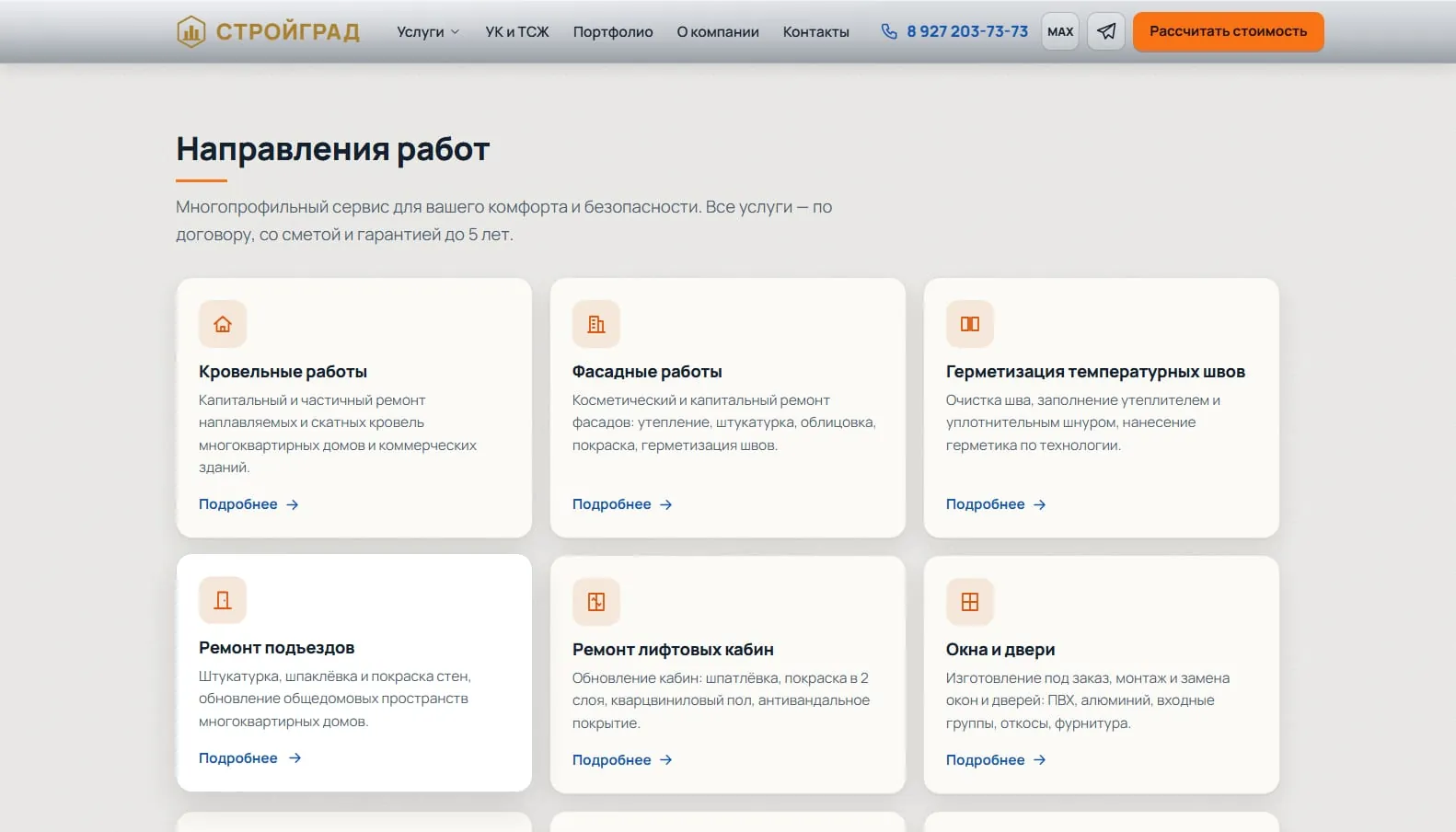Open the УК и ТСЖ menu item
Screen dimensions: 1456x832
pyautogui.click(x=517, y=32)
